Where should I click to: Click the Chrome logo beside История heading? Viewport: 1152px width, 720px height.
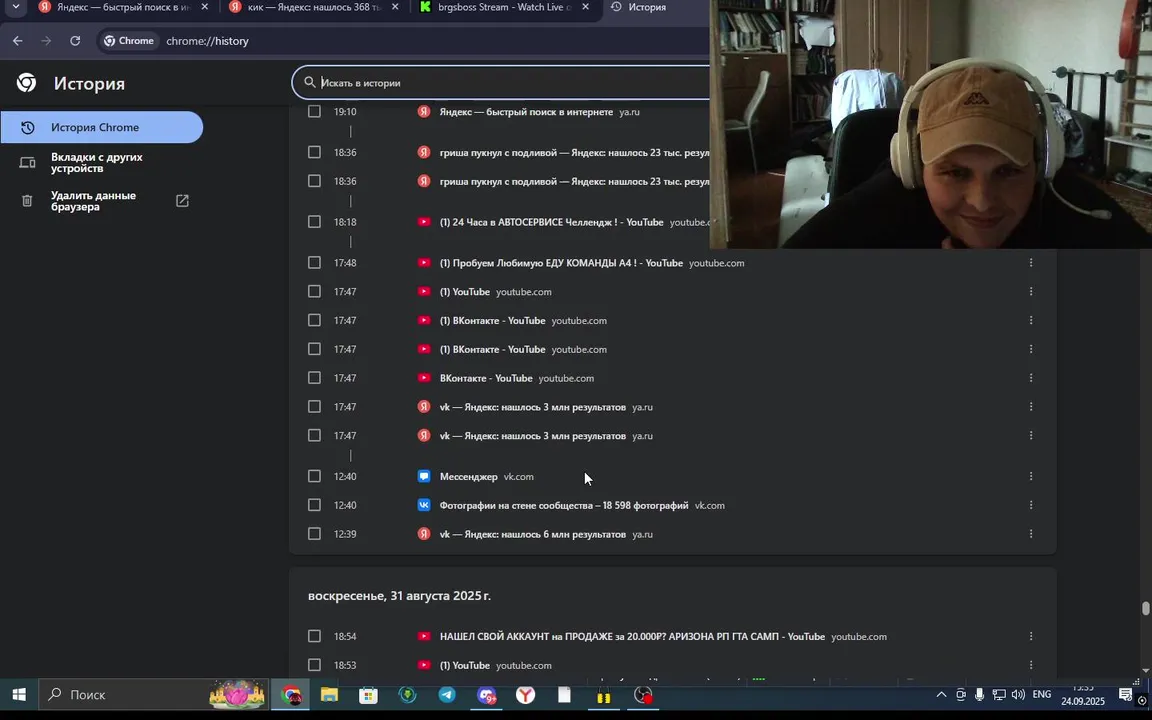26,83
